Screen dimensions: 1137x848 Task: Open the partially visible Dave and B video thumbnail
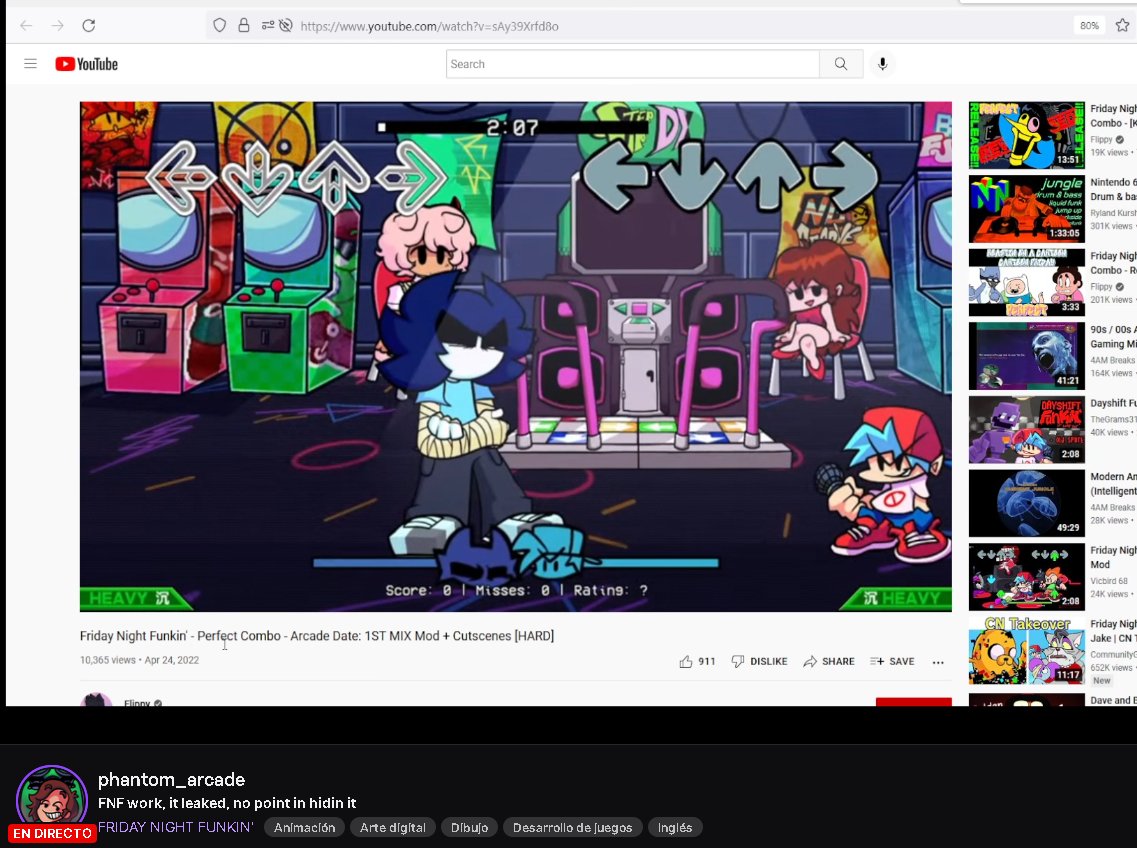[x=1027, y=699]
